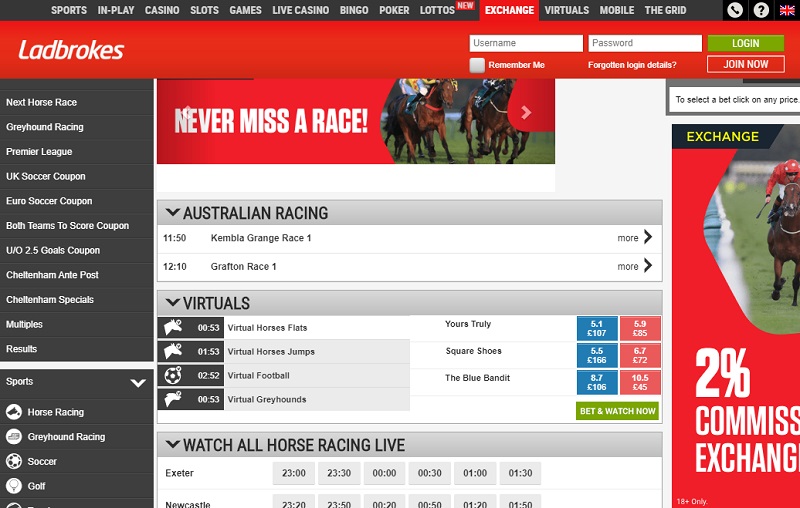Click Bet & Watch Now button
The image size is (800, 508).
(x=617, y=411)
